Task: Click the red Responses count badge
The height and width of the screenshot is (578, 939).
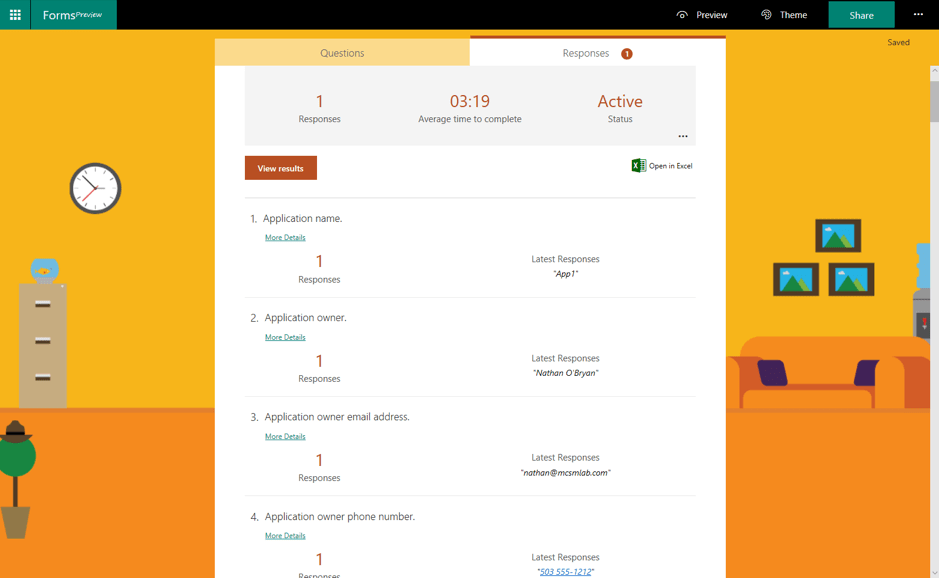Action: tap(627, 53)
